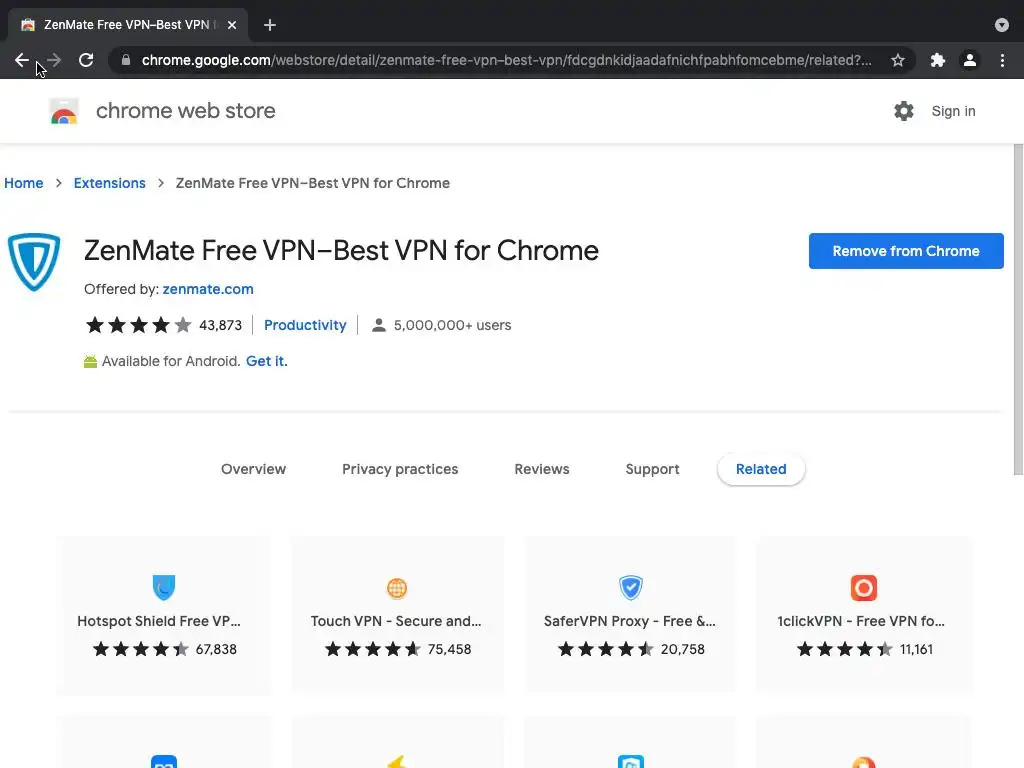This screenshot has width=1024, height=768.
Task: Click the address bar URL
Action: 506,60
